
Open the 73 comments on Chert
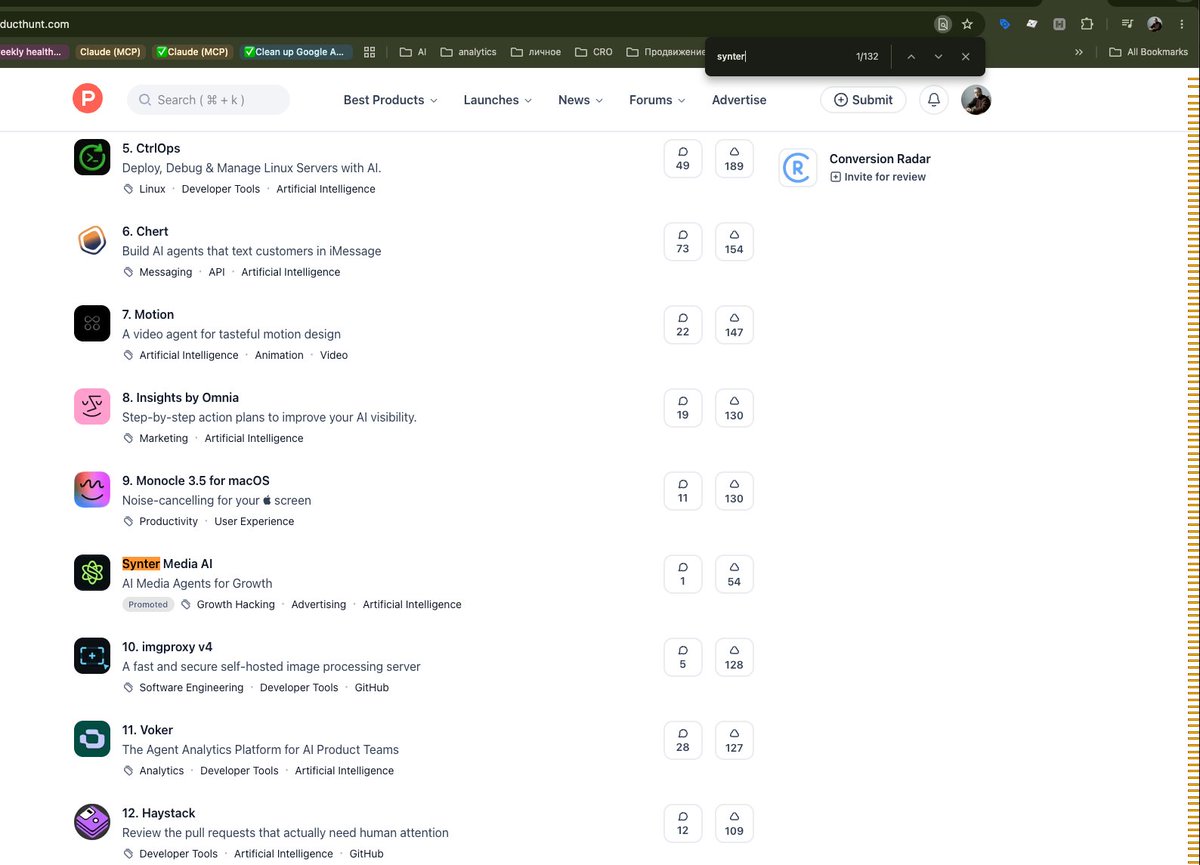pos(683,242)
